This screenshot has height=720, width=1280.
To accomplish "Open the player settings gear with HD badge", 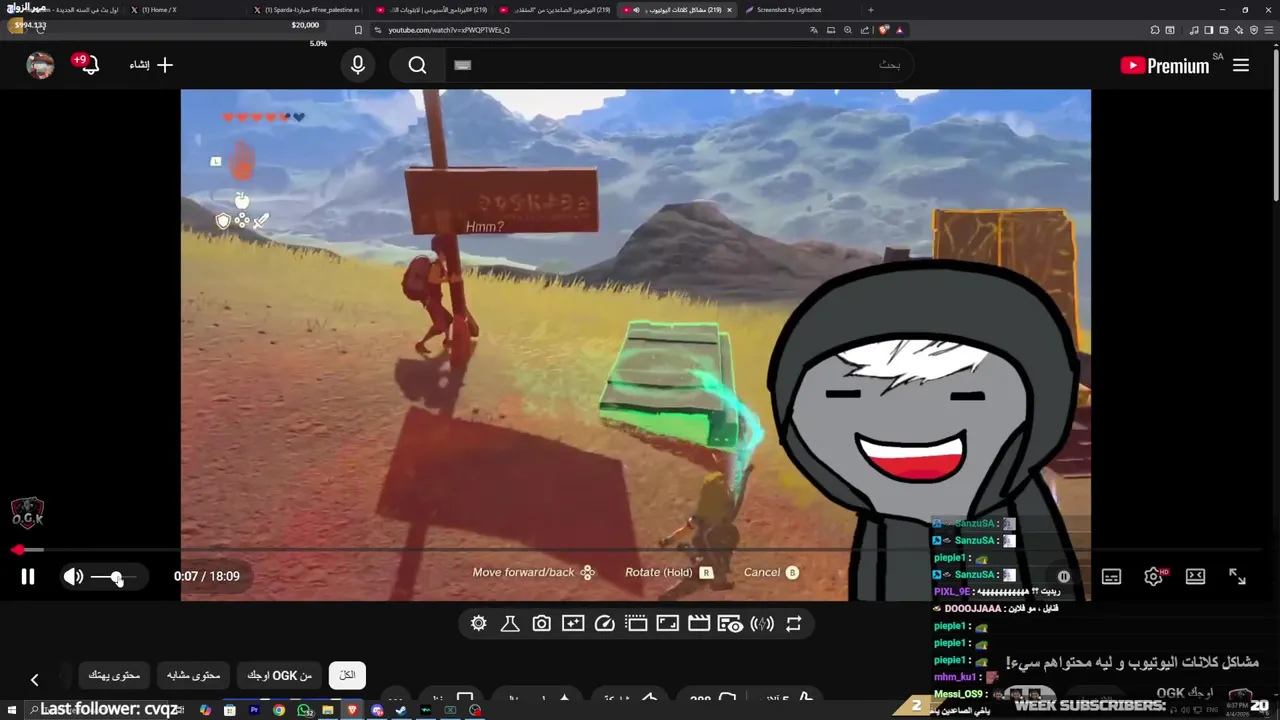I will coord(1154,576).
